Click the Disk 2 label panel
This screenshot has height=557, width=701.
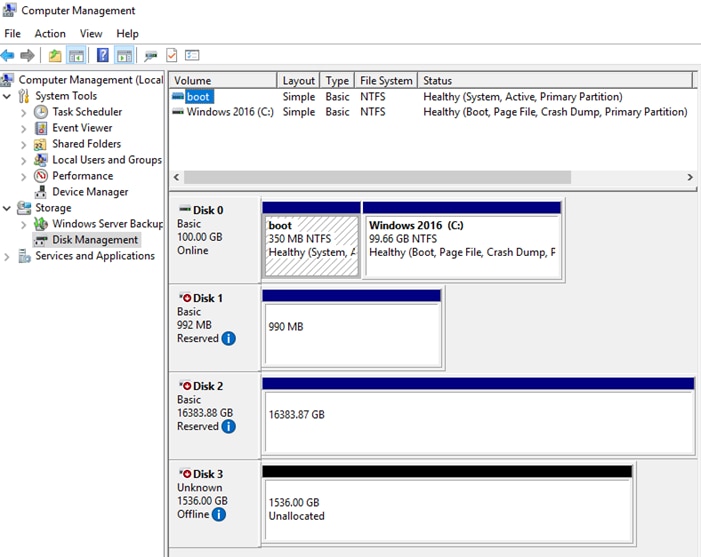[x=215, y=416]
